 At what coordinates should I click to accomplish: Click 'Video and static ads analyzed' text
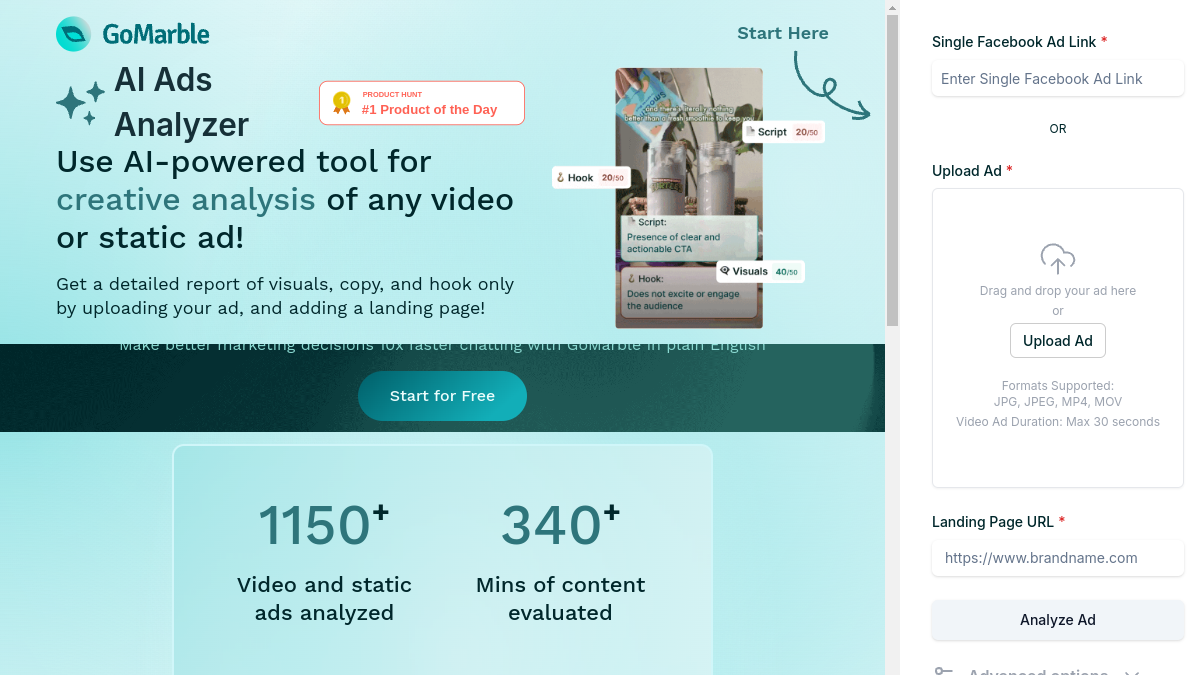point(324,598)
